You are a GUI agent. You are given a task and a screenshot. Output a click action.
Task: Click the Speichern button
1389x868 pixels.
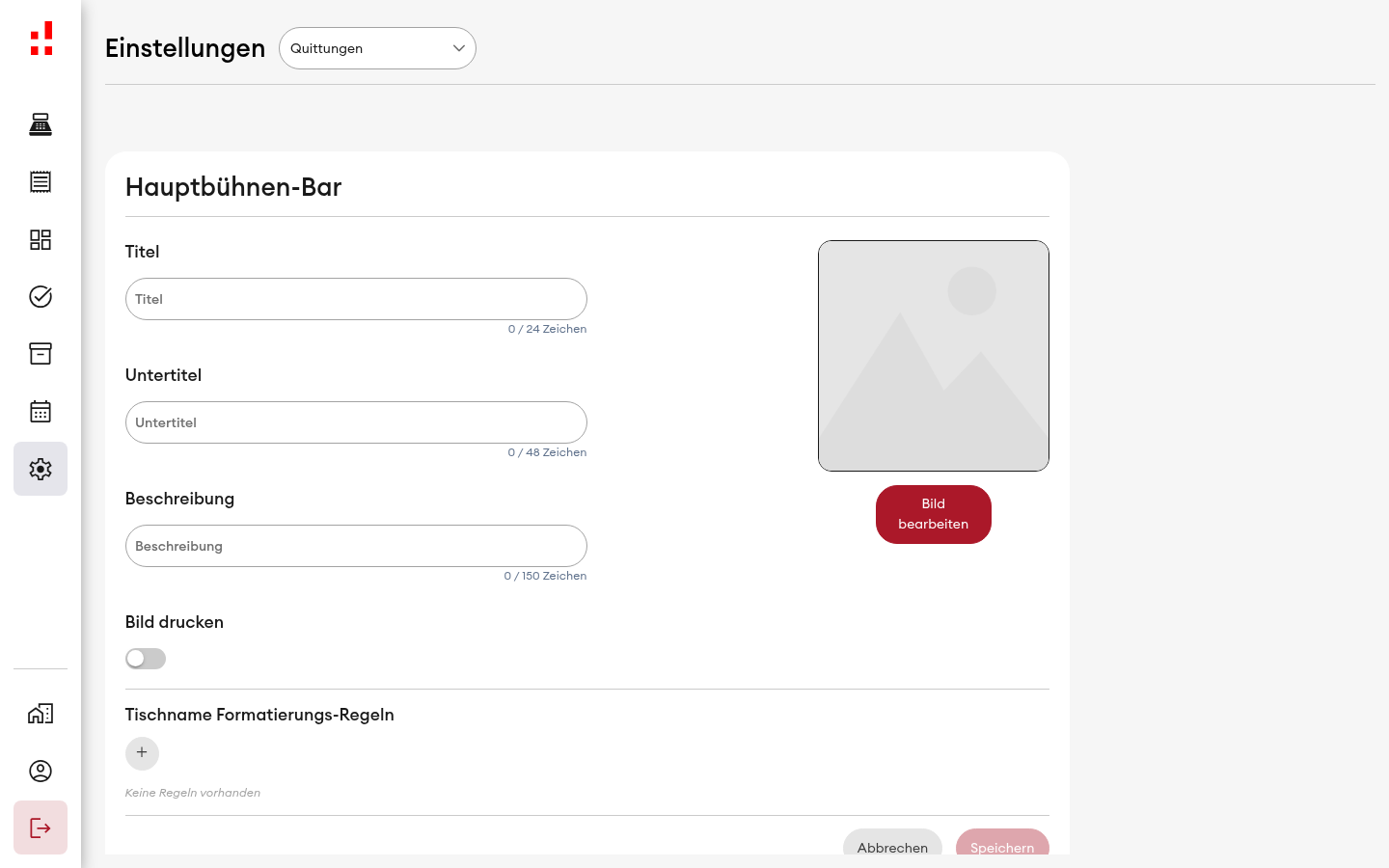click(x=1002, y=845)
